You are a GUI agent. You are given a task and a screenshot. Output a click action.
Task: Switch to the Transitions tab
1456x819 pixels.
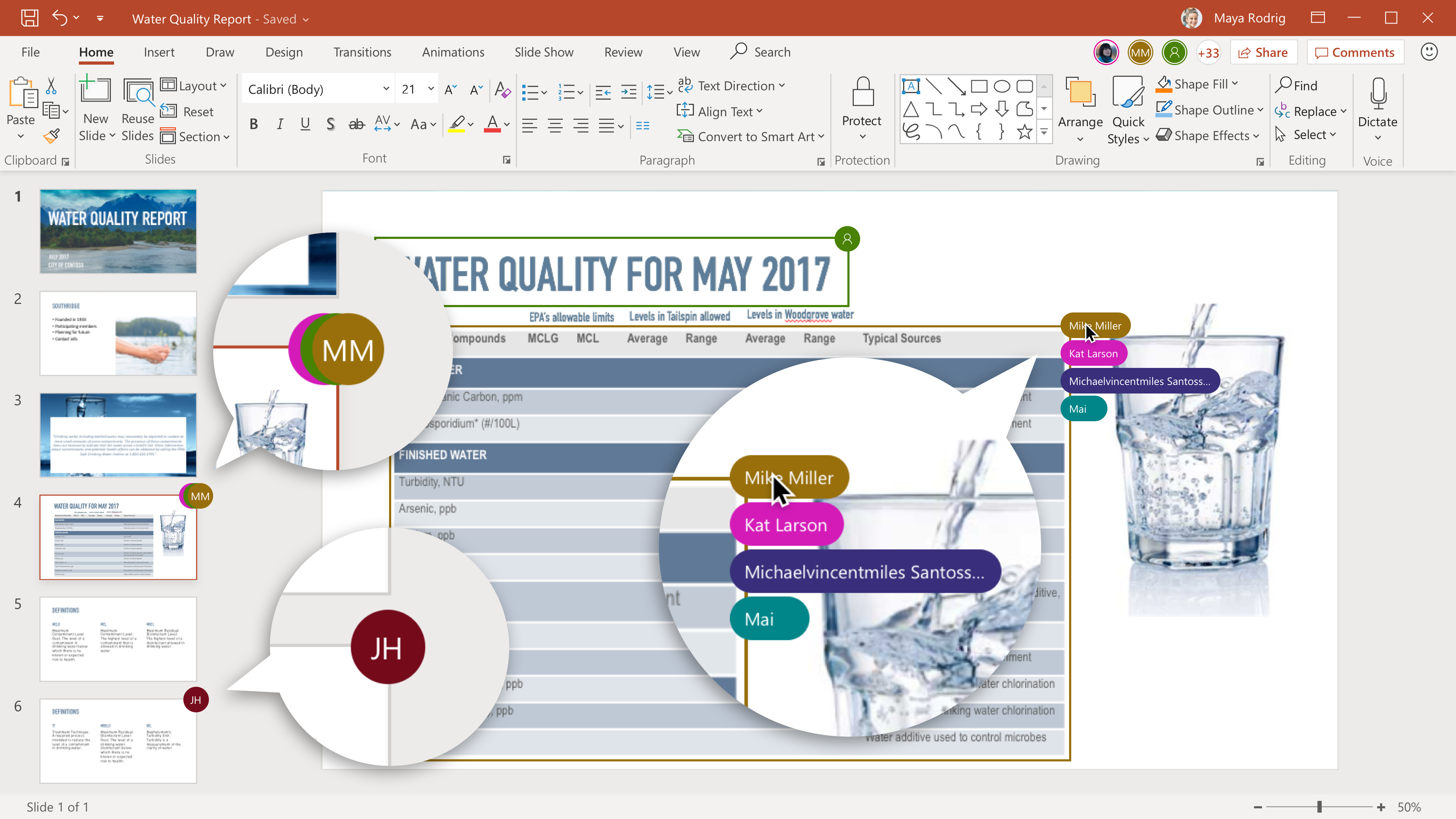(362, 52)
